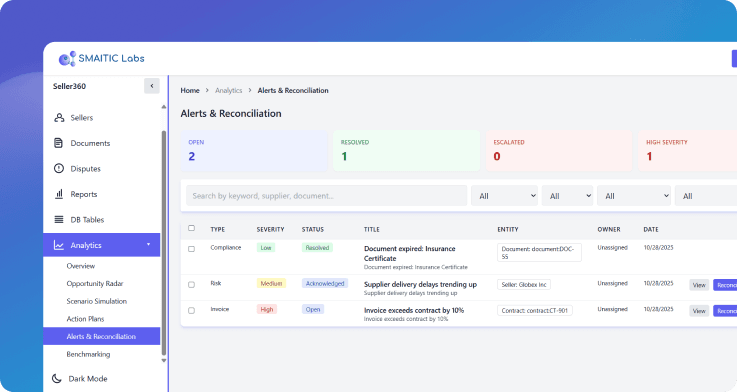The width and height of the screenshot is (737, 392).
Task: Click the search by keyword input field
Action: [x=327, y=196]
